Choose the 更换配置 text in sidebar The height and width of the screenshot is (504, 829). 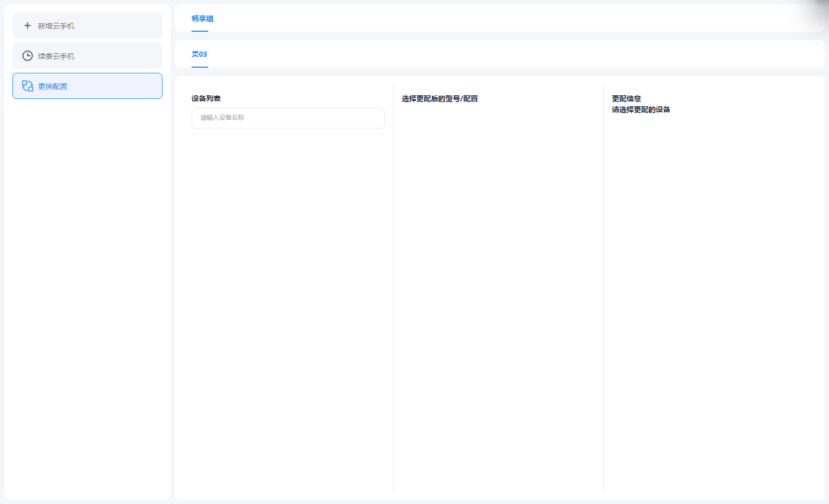pyautogui.click(x=53, y=86)
